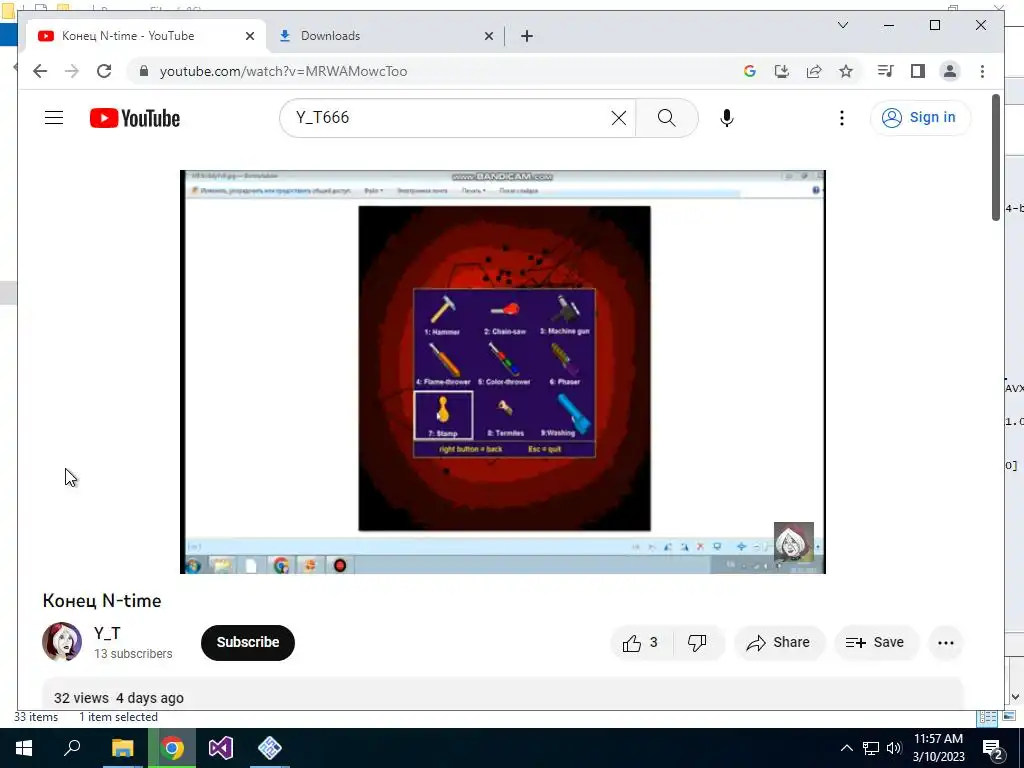Screen dimensions: 1024x768
Task: Install app from address bar icon
Action: (x=782, y=71)
